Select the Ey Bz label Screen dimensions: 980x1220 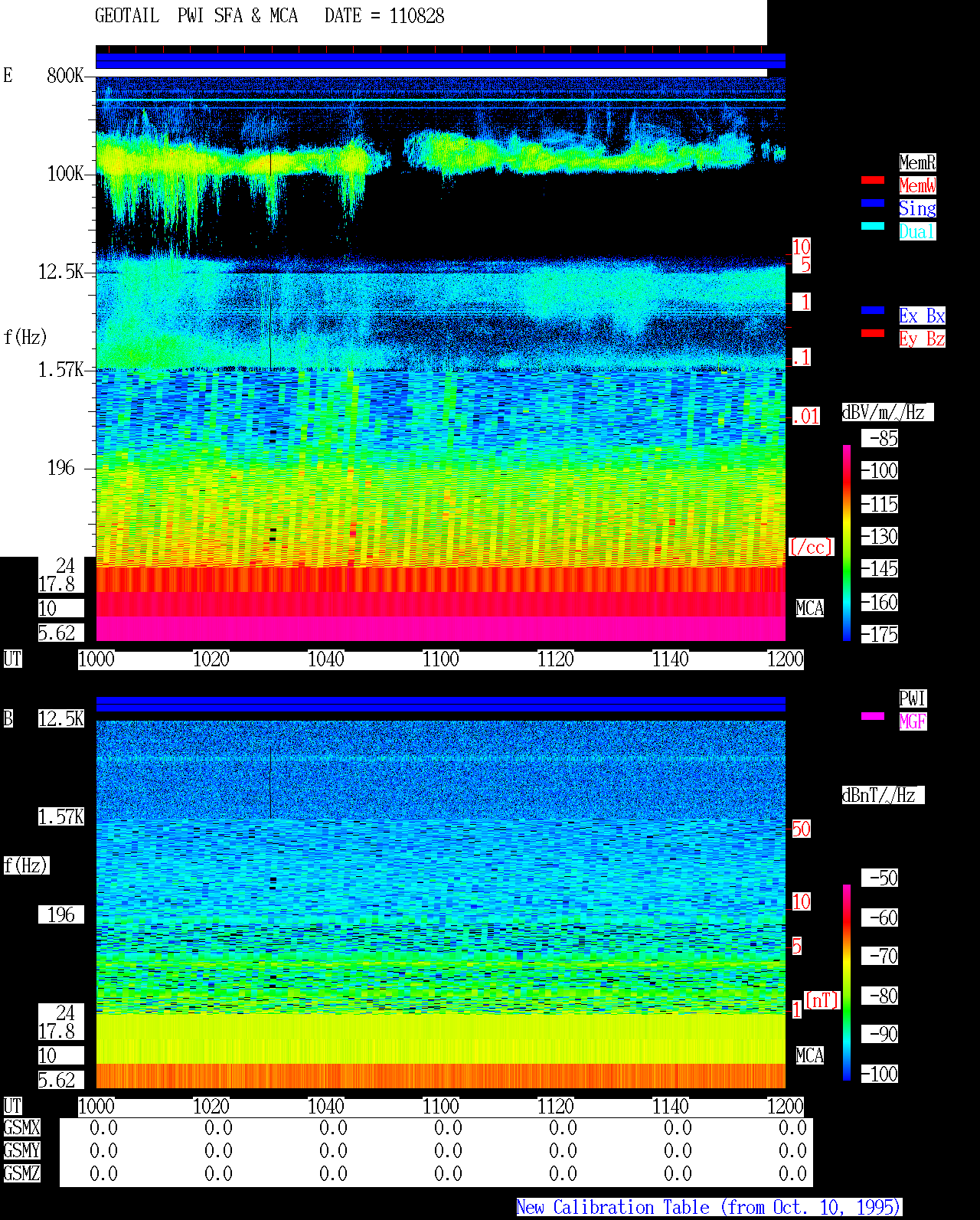click(x=922, y=339)
